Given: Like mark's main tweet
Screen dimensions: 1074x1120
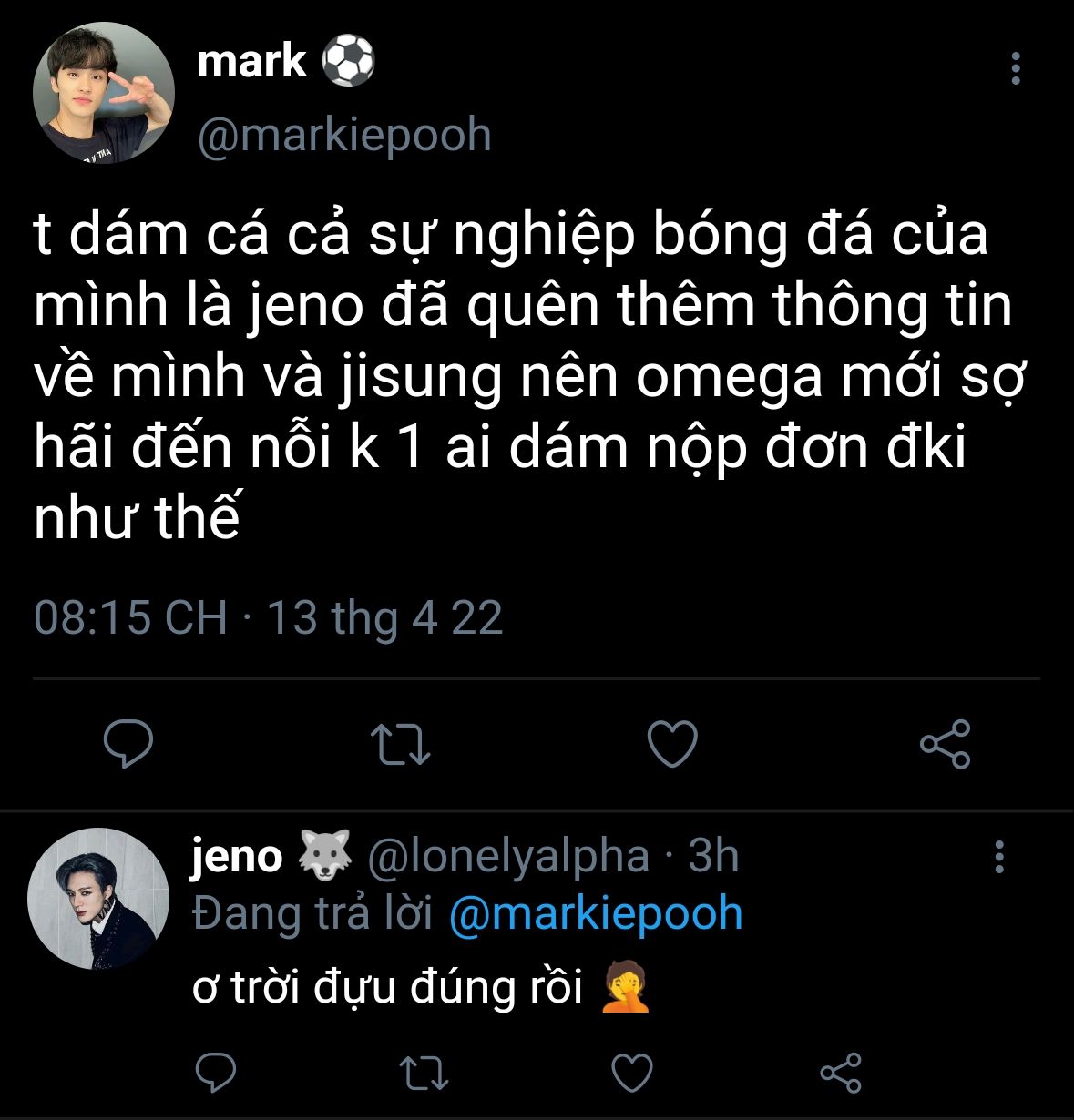Looking at the screenshot, I should pos(672,744).
